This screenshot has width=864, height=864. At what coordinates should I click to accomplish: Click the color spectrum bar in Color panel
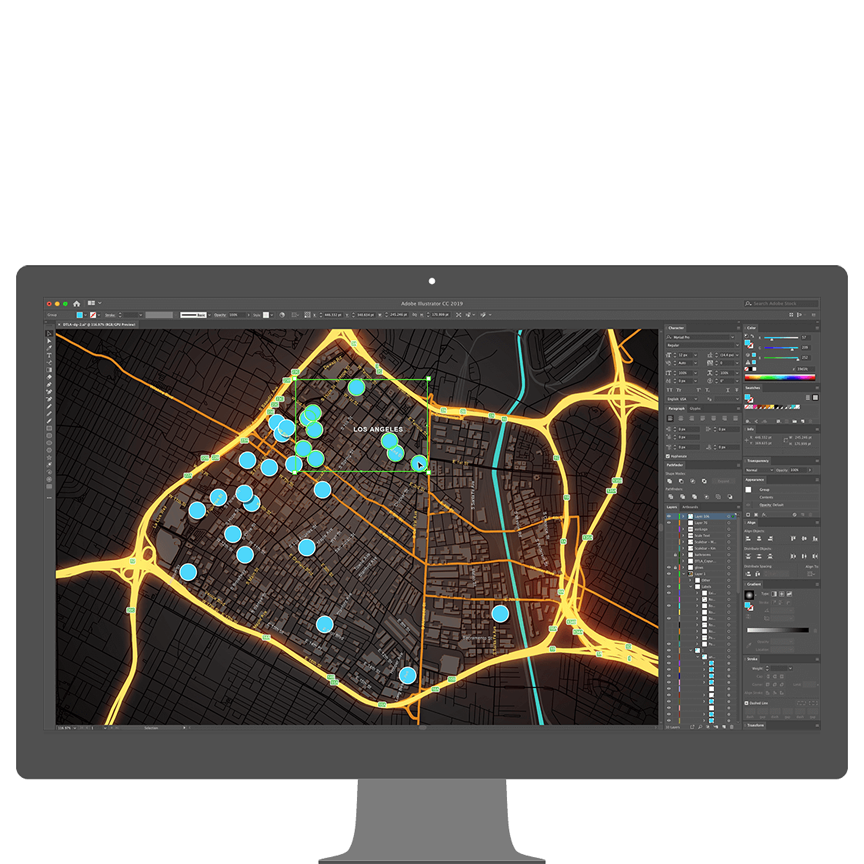point(780,377)
